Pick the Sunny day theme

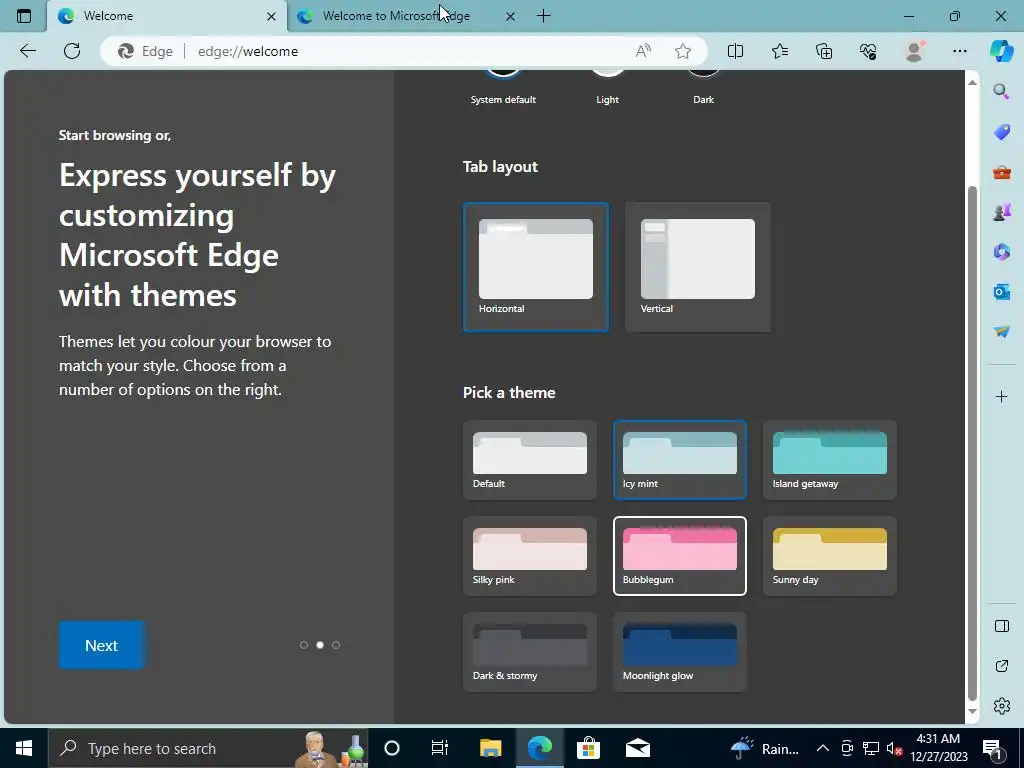point(829,556)
